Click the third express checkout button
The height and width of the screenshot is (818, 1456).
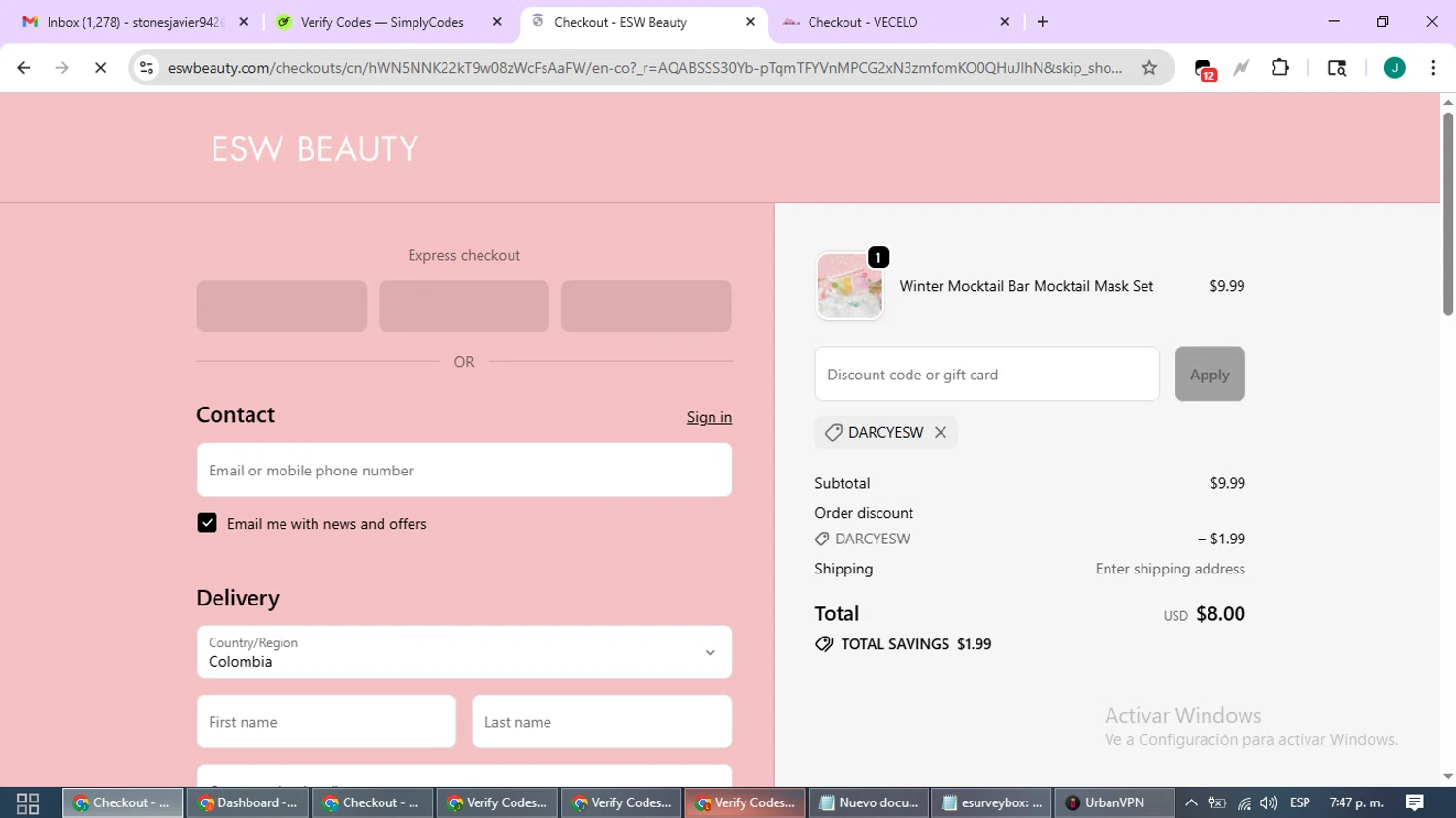[646, 307]
